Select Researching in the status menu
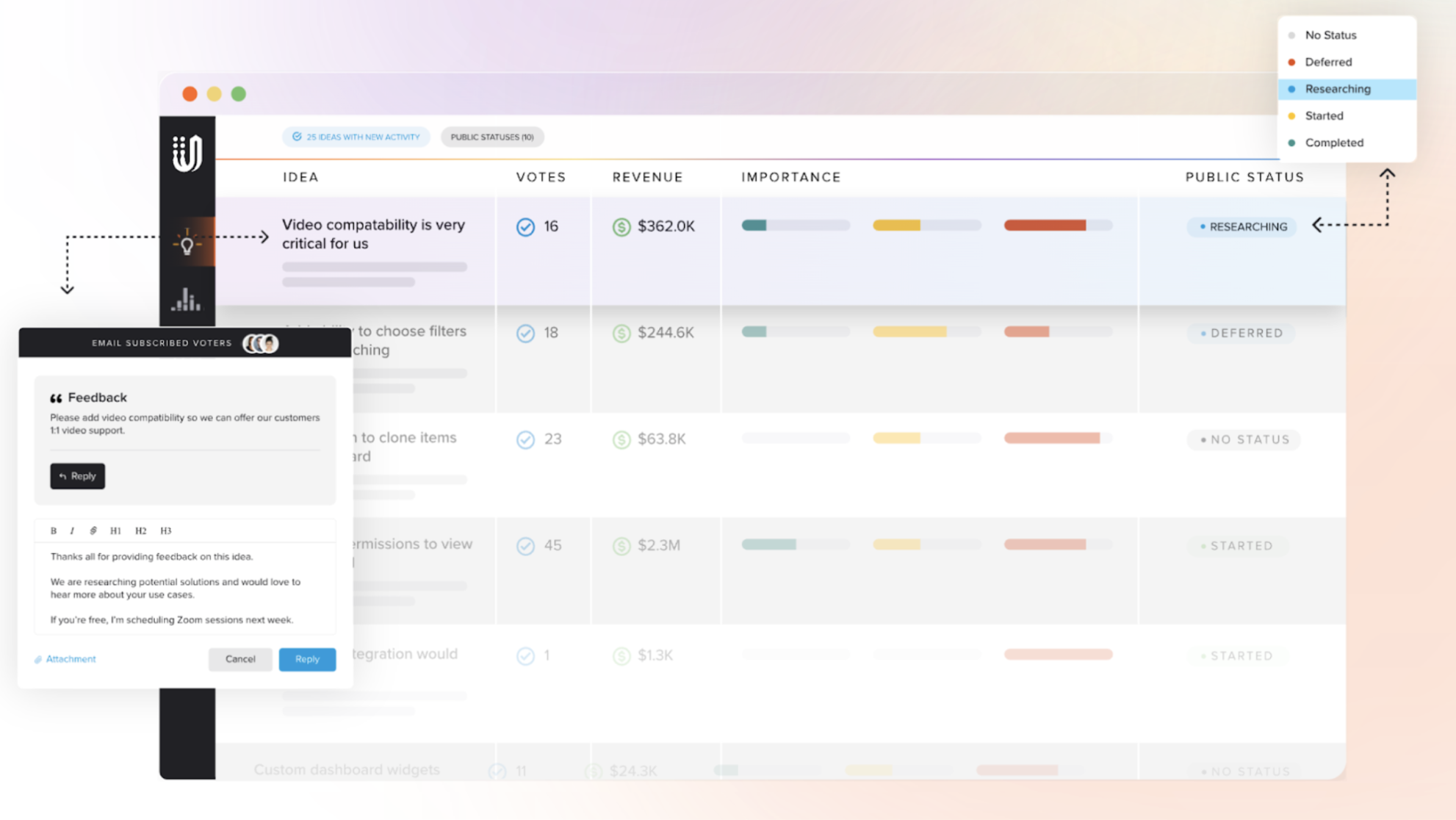 (1347, 89)
